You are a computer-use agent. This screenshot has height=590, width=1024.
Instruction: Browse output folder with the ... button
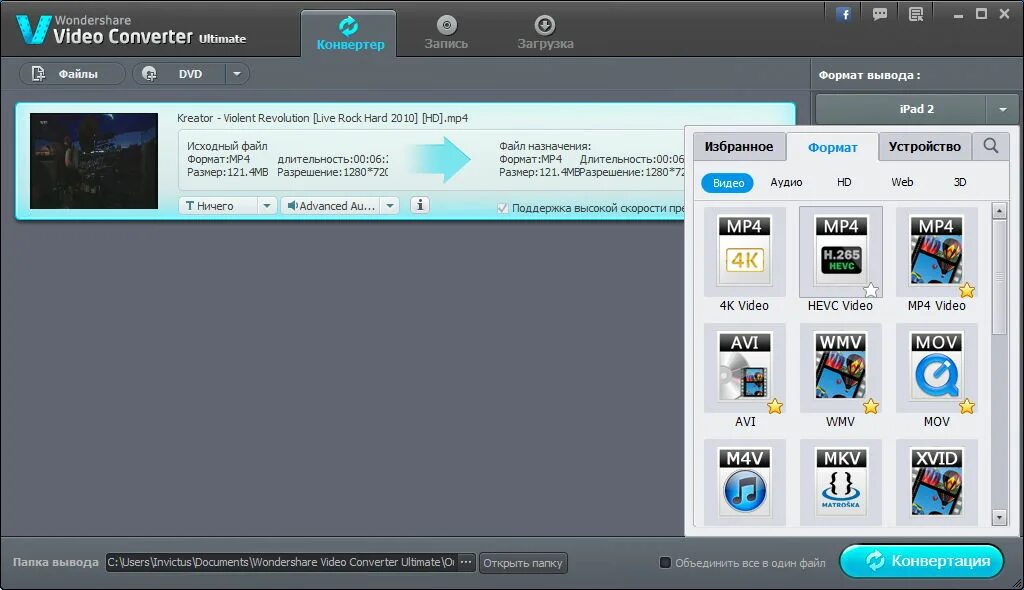click(466, 562)
